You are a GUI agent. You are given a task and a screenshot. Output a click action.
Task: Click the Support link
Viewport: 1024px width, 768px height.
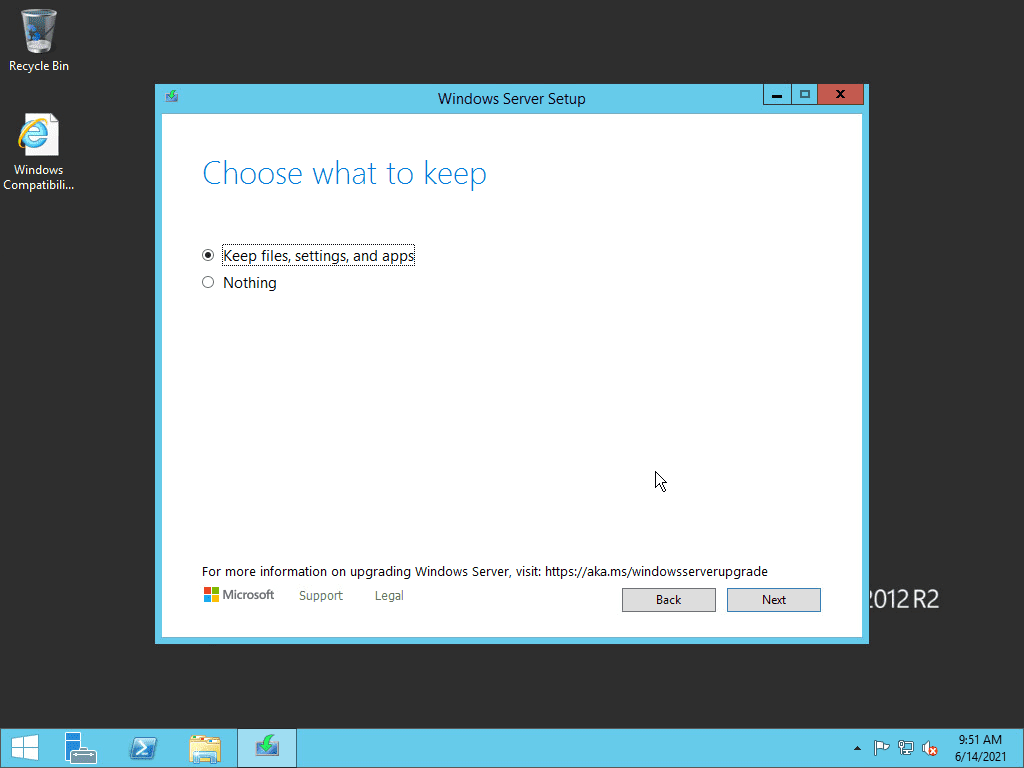pos(320,595)
